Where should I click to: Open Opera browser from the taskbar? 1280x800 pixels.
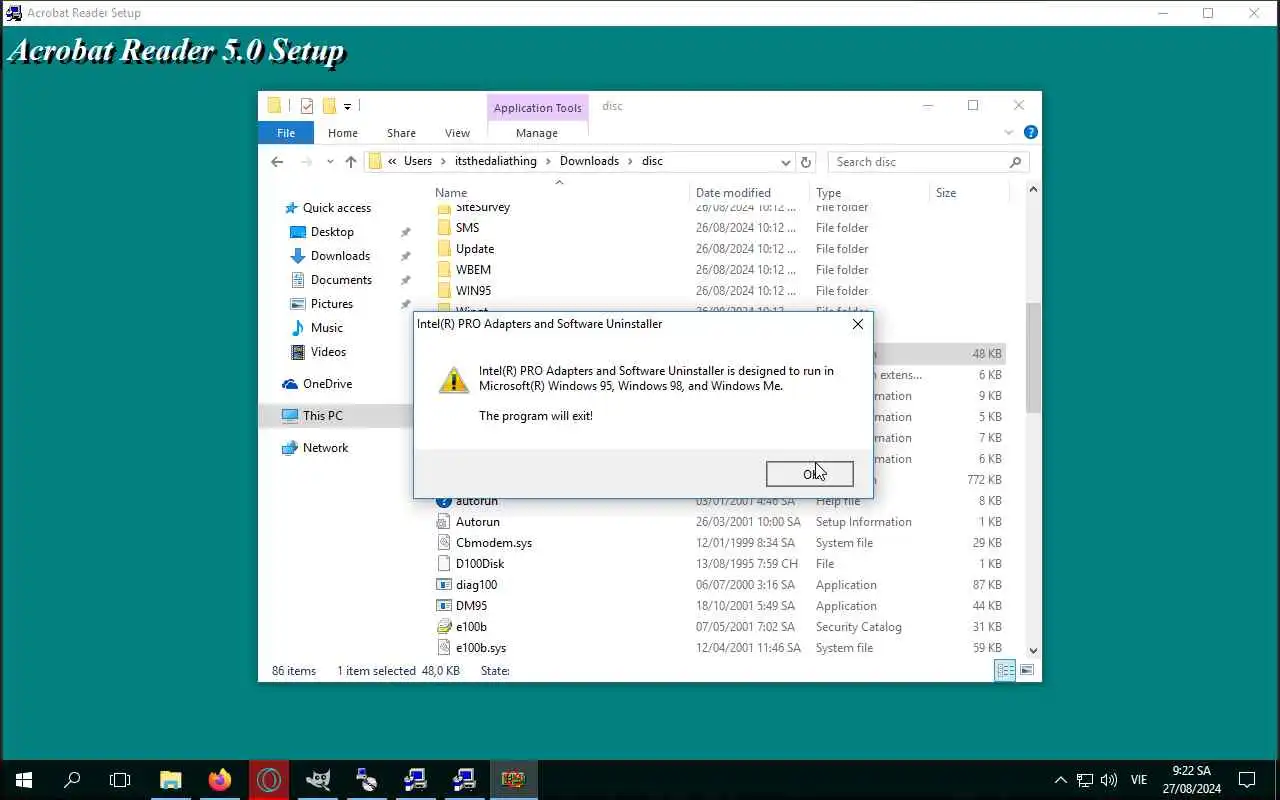(x=269, y=780)
